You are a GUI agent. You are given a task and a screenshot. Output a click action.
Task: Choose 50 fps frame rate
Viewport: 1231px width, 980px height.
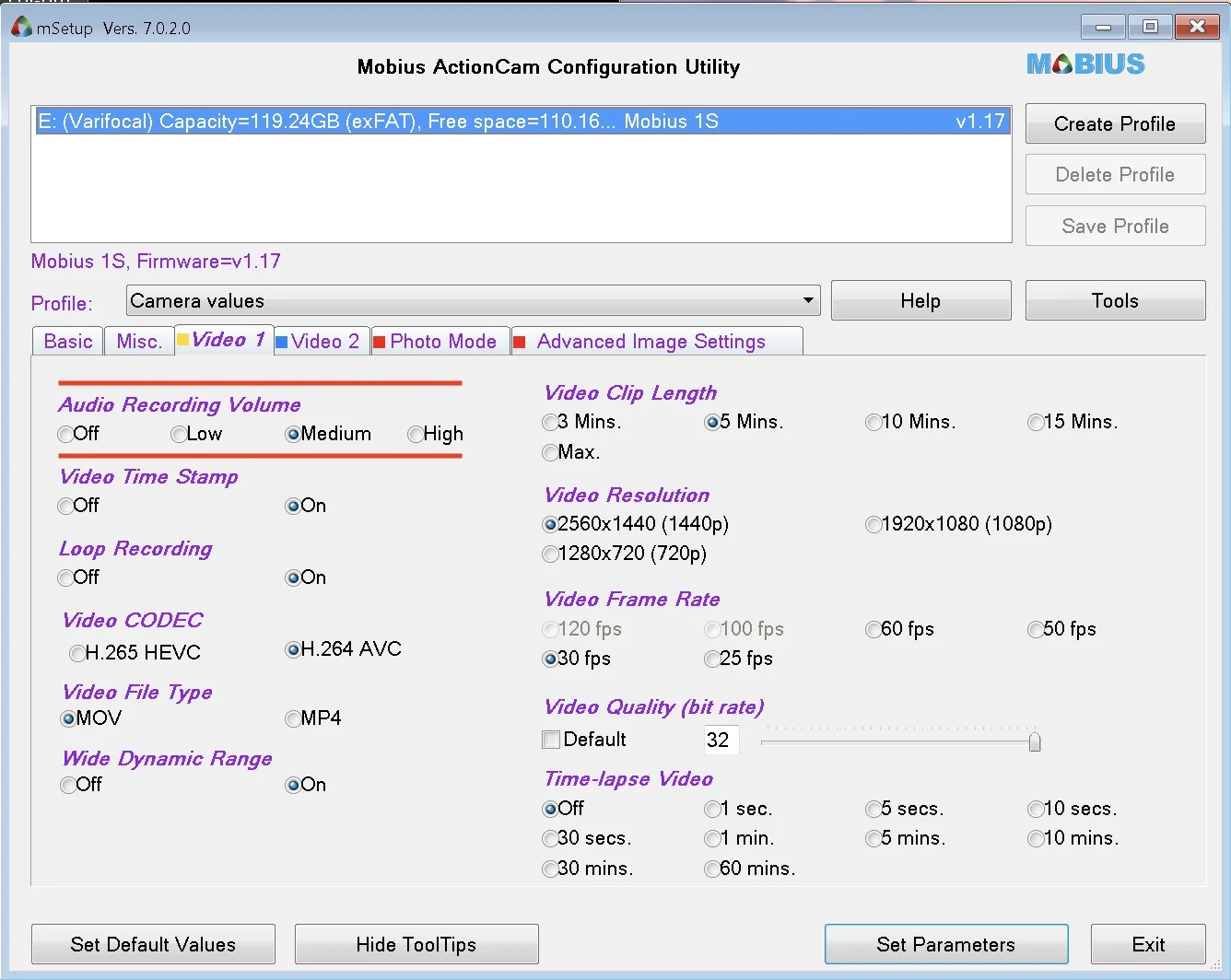(x=1036, y=629)
